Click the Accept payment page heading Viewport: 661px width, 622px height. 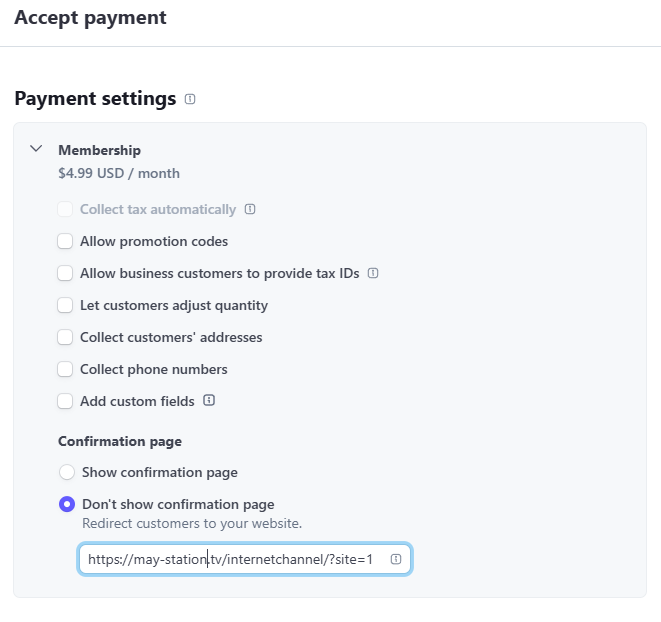pyautogui.click(x=90, y=18)
